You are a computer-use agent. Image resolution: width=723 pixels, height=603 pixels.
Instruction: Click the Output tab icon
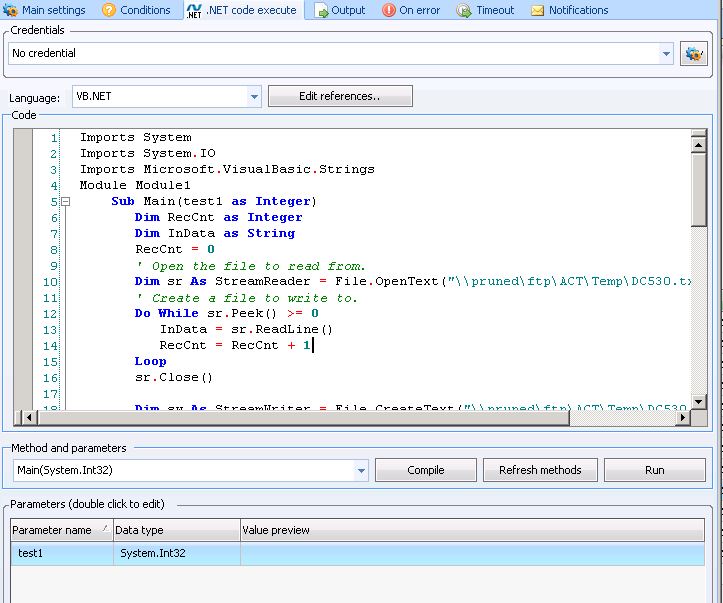[x=321, y=10]
